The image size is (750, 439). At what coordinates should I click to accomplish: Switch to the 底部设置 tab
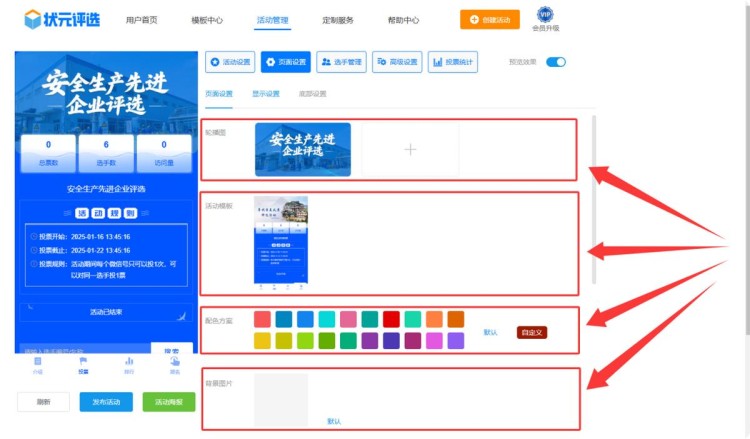point(312,94)
